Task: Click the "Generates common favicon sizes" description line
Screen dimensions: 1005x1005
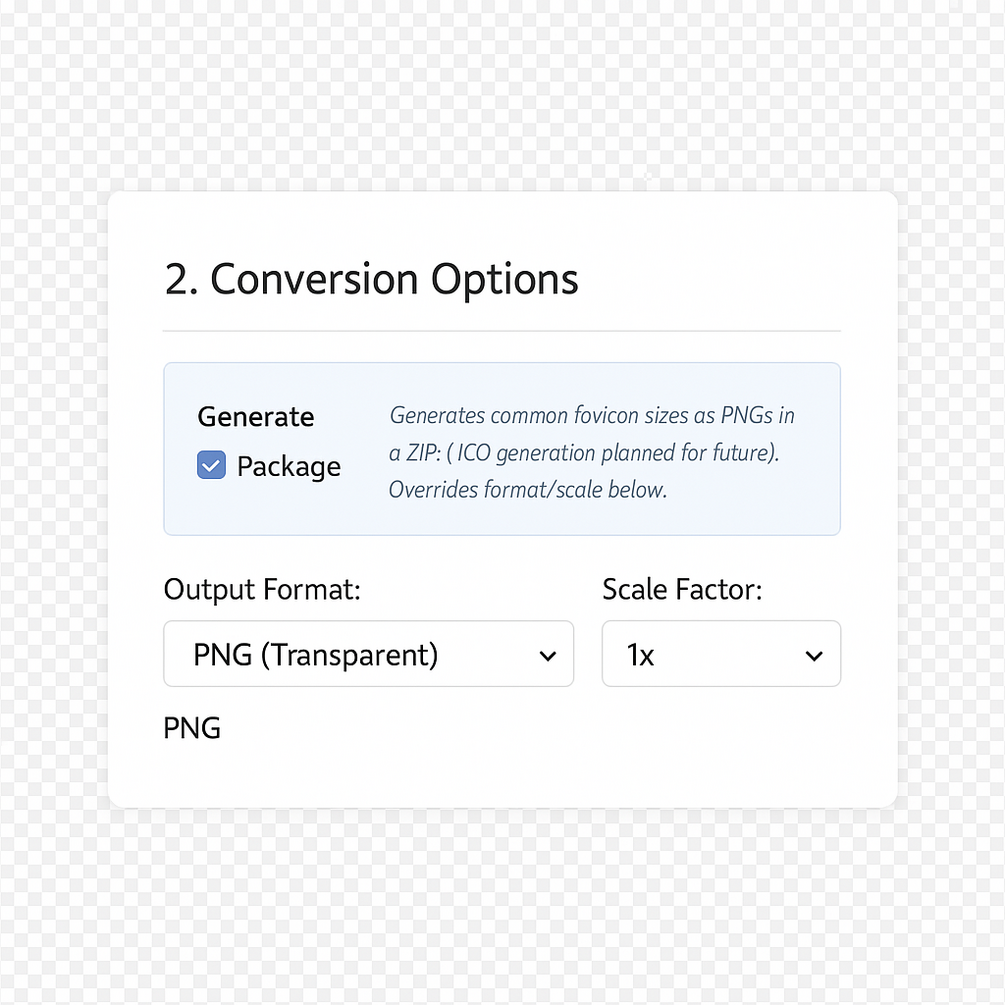Action: pos(591,414)
